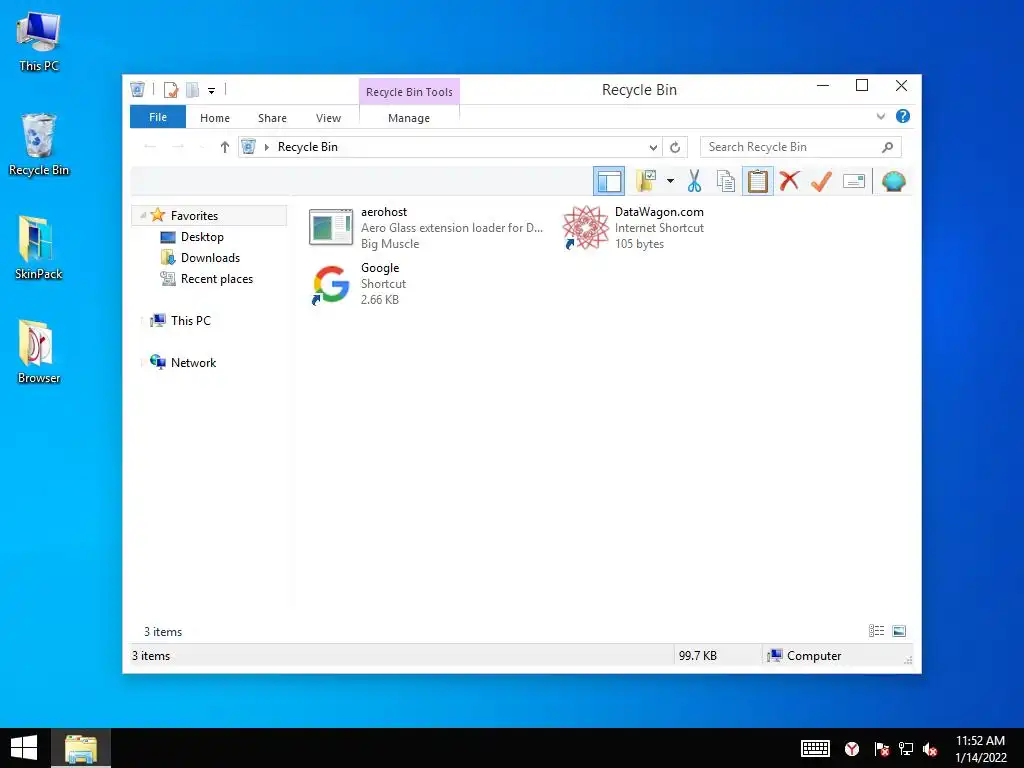Open the taskbar clock and date
Image resolution: width=1024 pixels, height=768 pixels.
point(980,748)
